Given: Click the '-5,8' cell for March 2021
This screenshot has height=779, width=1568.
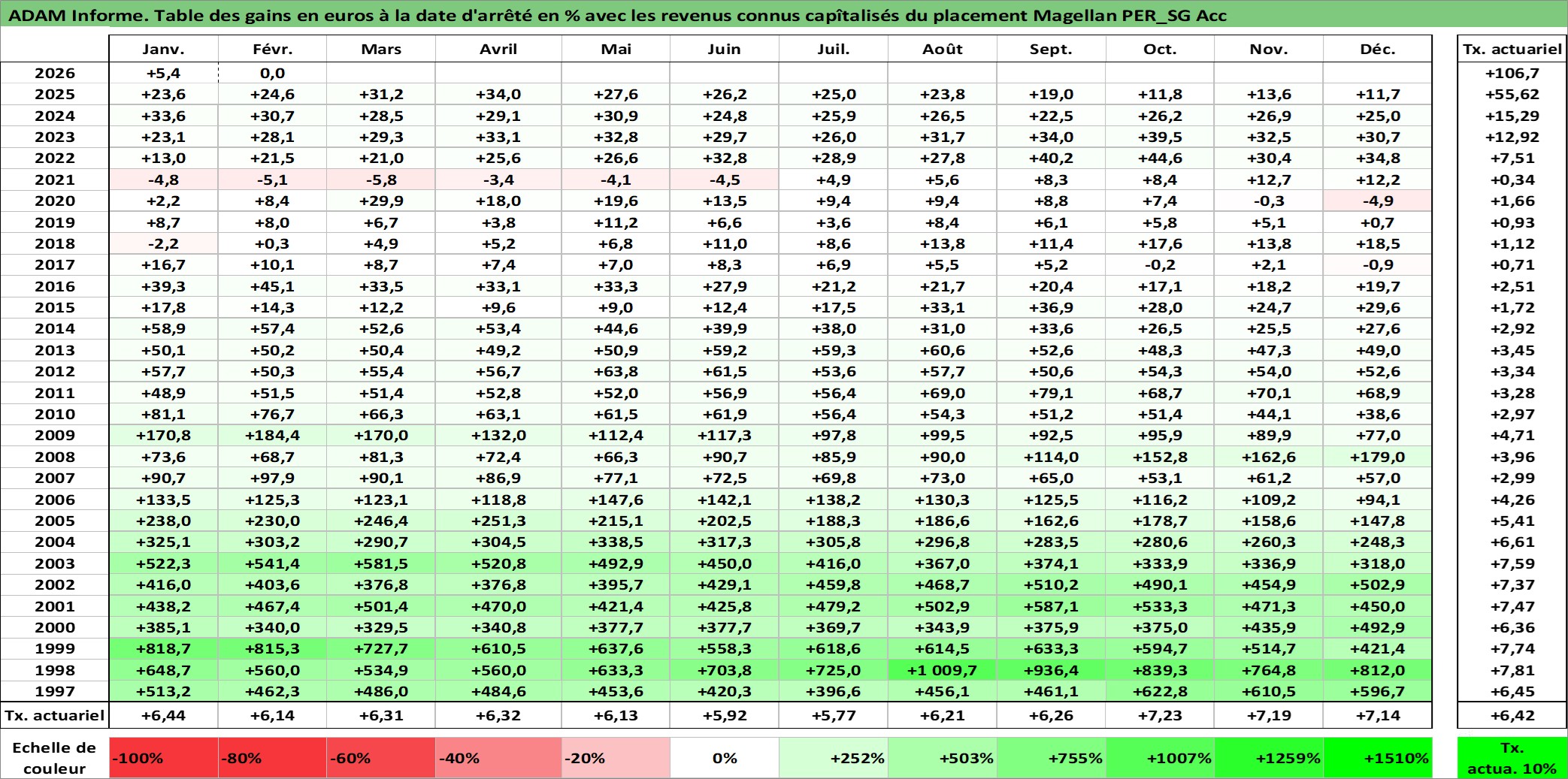Looking at the screenshot, I should (x=381, y=180).
